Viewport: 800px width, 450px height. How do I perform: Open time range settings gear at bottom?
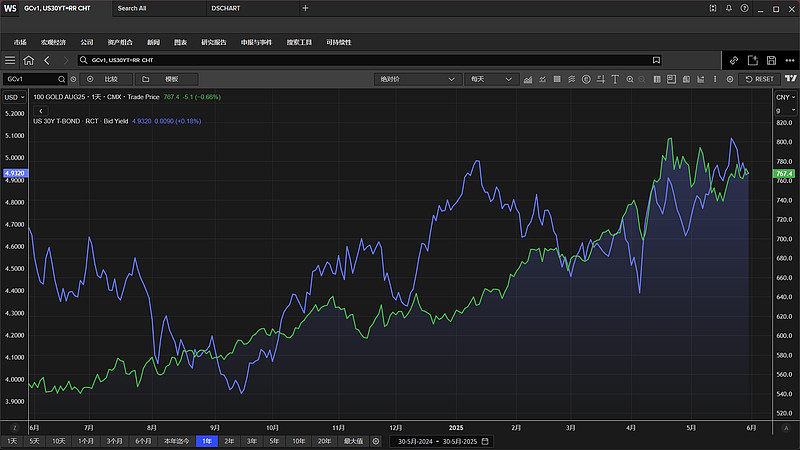point(376,441)
